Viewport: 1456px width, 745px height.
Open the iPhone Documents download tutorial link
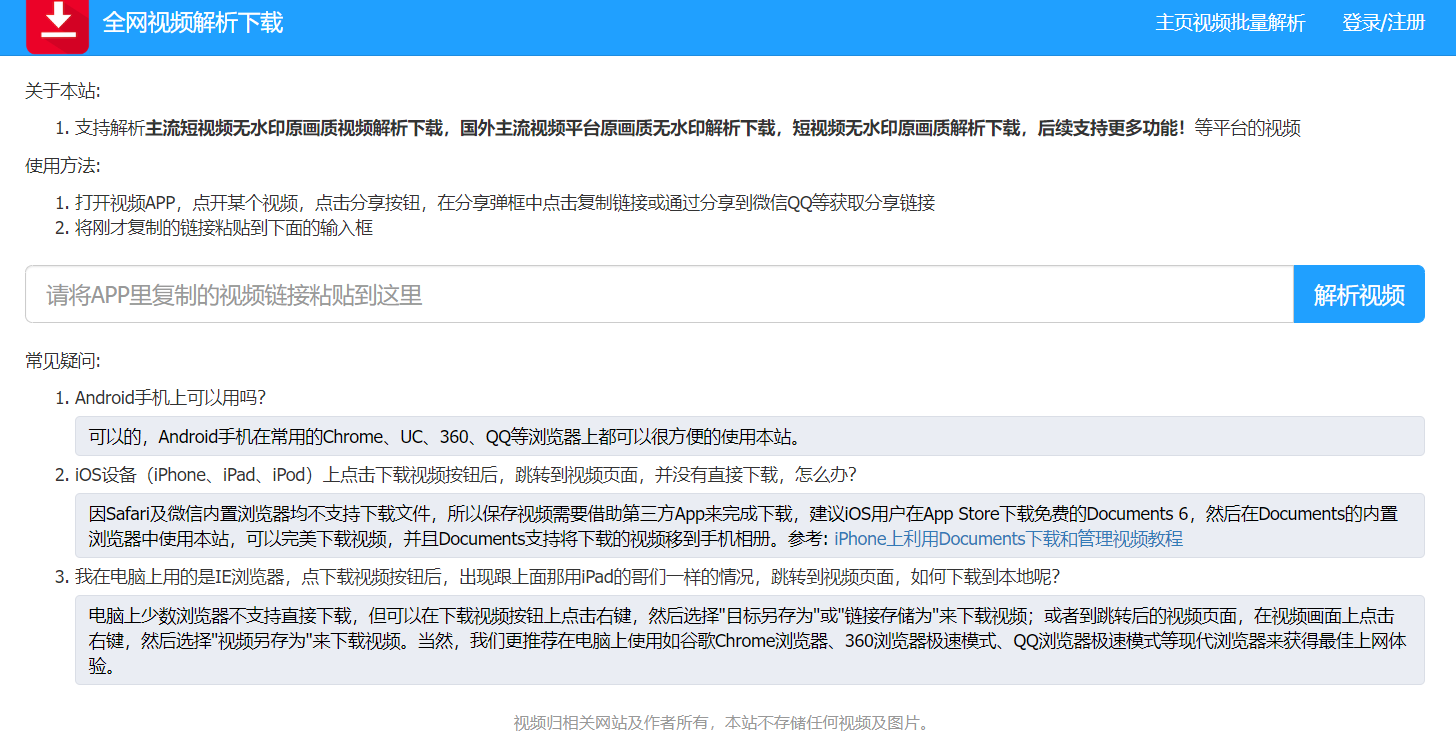[1008, 539]
